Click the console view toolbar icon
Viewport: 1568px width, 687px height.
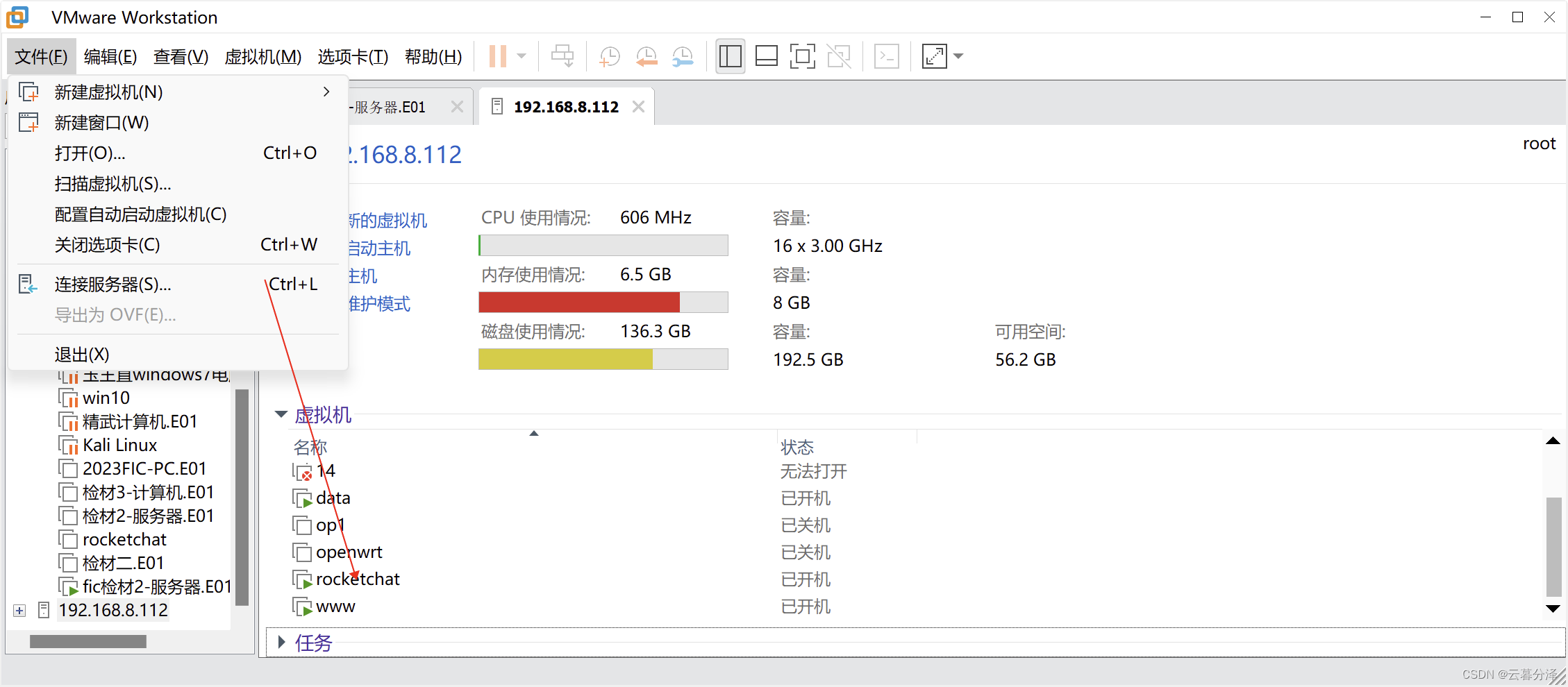tap(887, 56)
